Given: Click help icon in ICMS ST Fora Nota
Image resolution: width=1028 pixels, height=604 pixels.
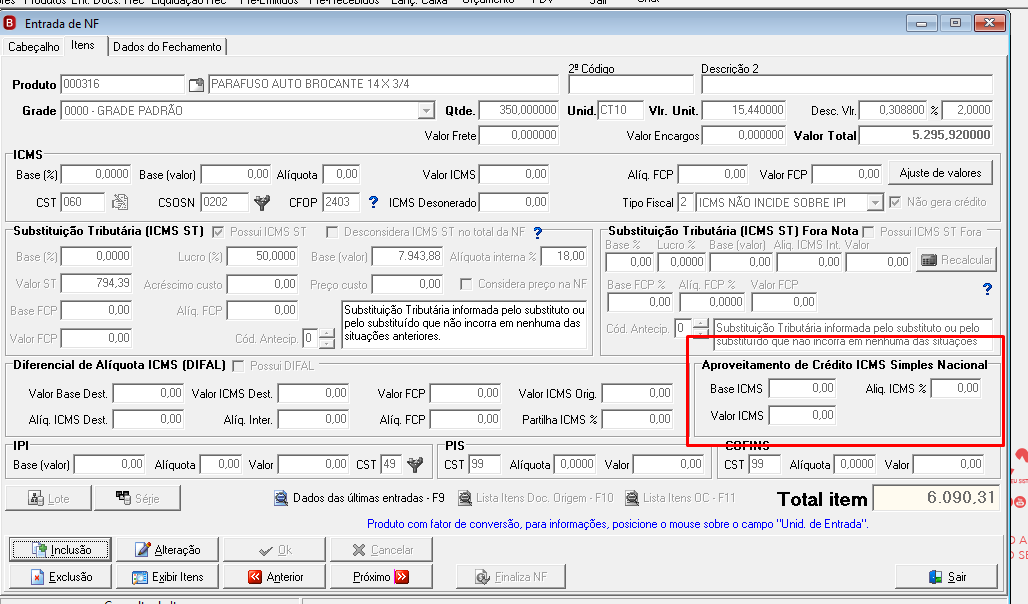Looking at the screenshot, I should coord(987,289).
